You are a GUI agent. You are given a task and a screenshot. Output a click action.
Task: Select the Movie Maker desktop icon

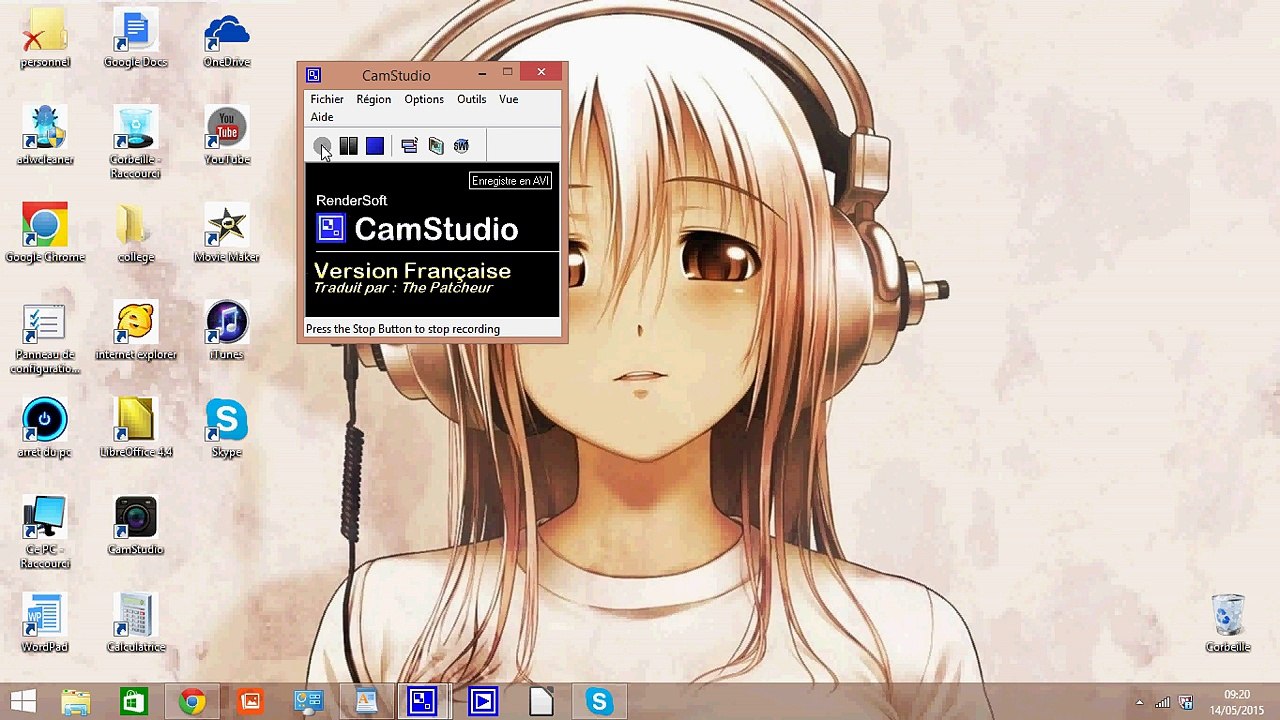[x=226, y=233]
